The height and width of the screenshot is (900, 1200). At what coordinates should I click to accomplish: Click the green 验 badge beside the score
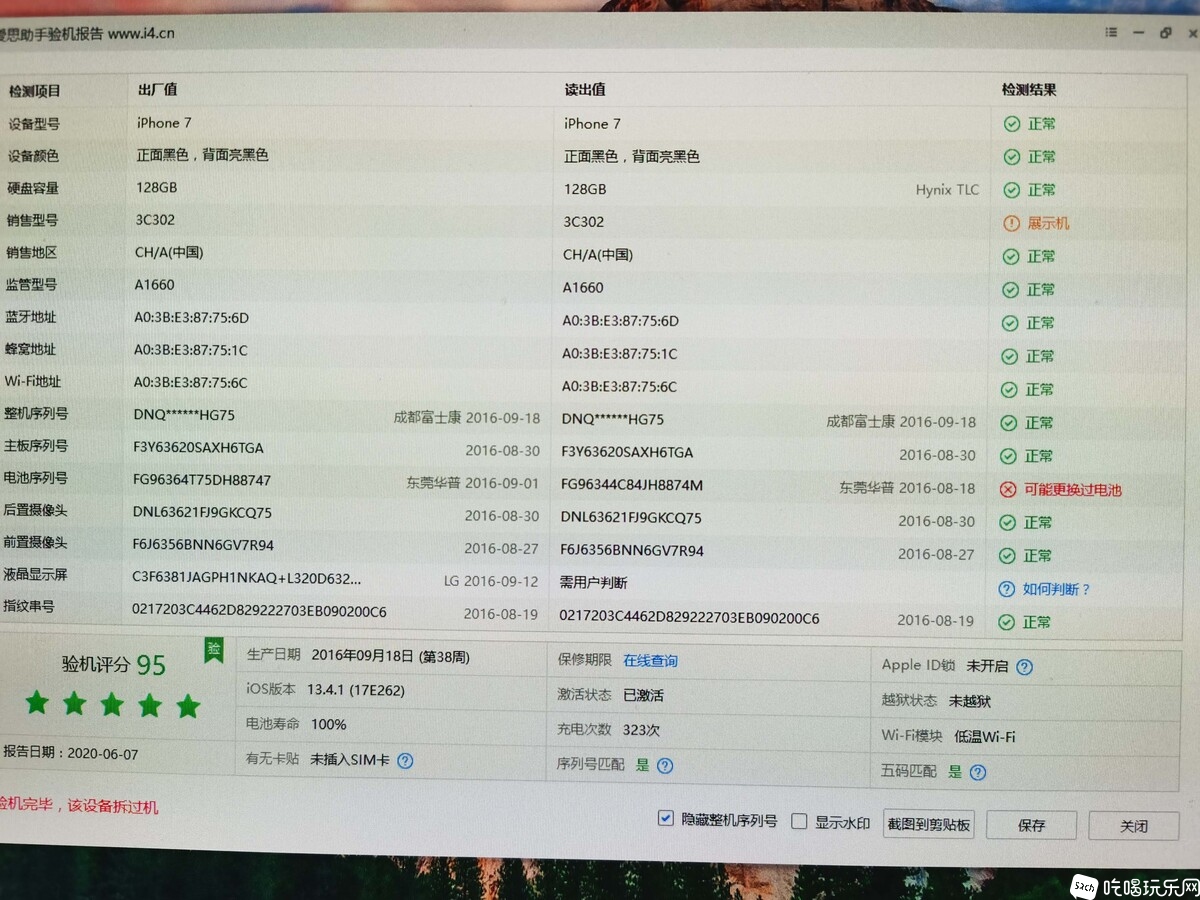pos(213,649)
